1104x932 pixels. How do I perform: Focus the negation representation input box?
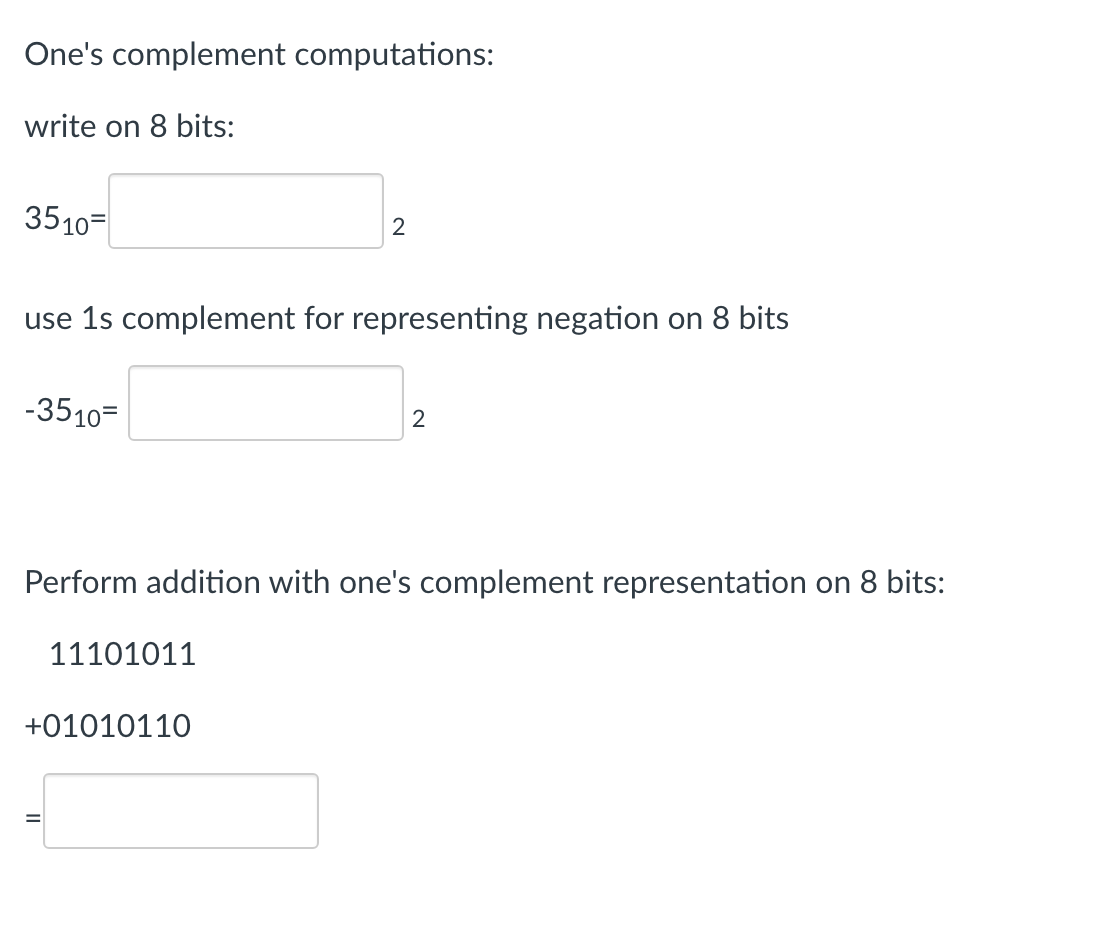click(265, 404)
